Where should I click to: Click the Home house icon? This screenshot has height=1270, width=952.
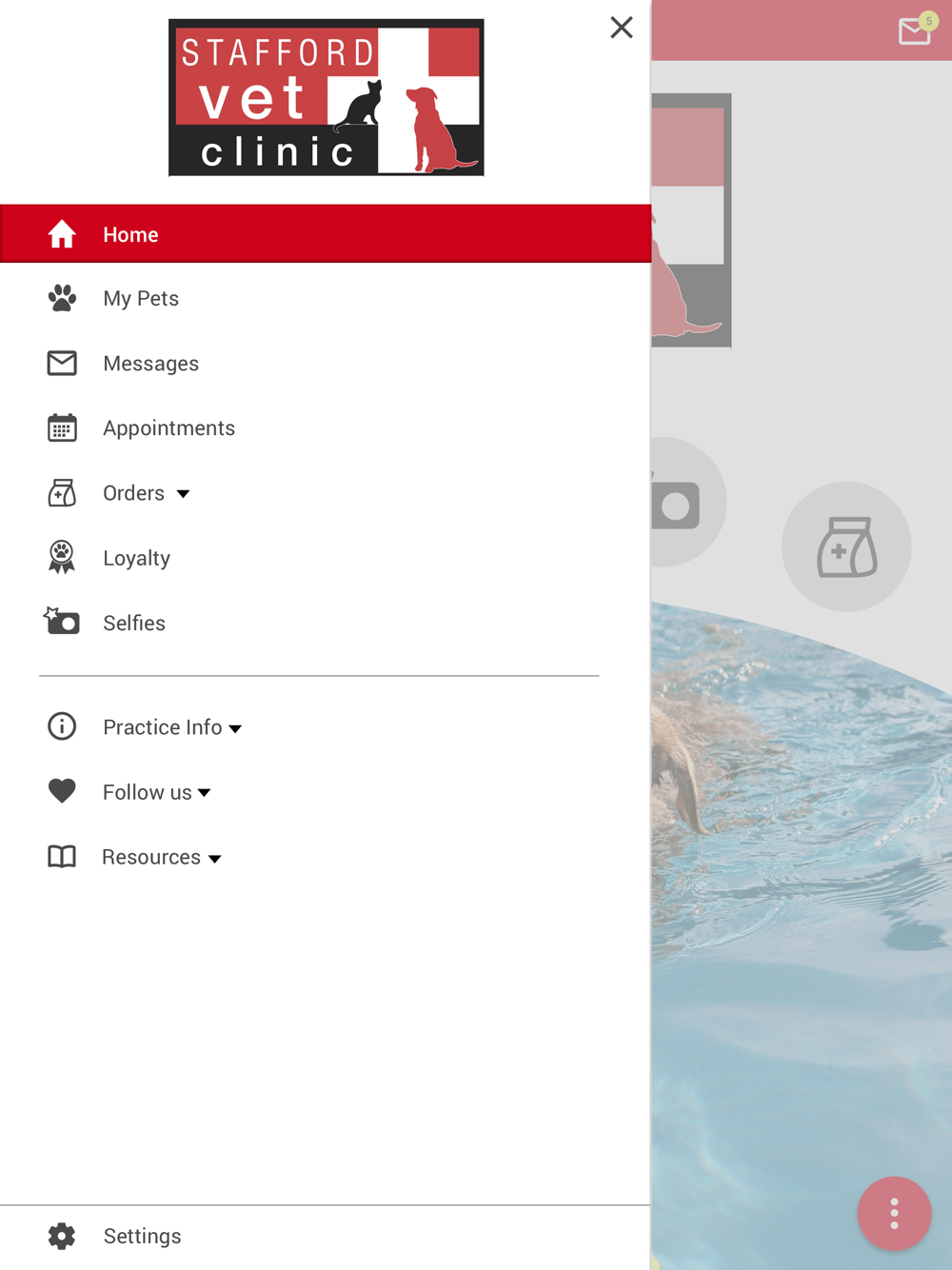[62, 234]
